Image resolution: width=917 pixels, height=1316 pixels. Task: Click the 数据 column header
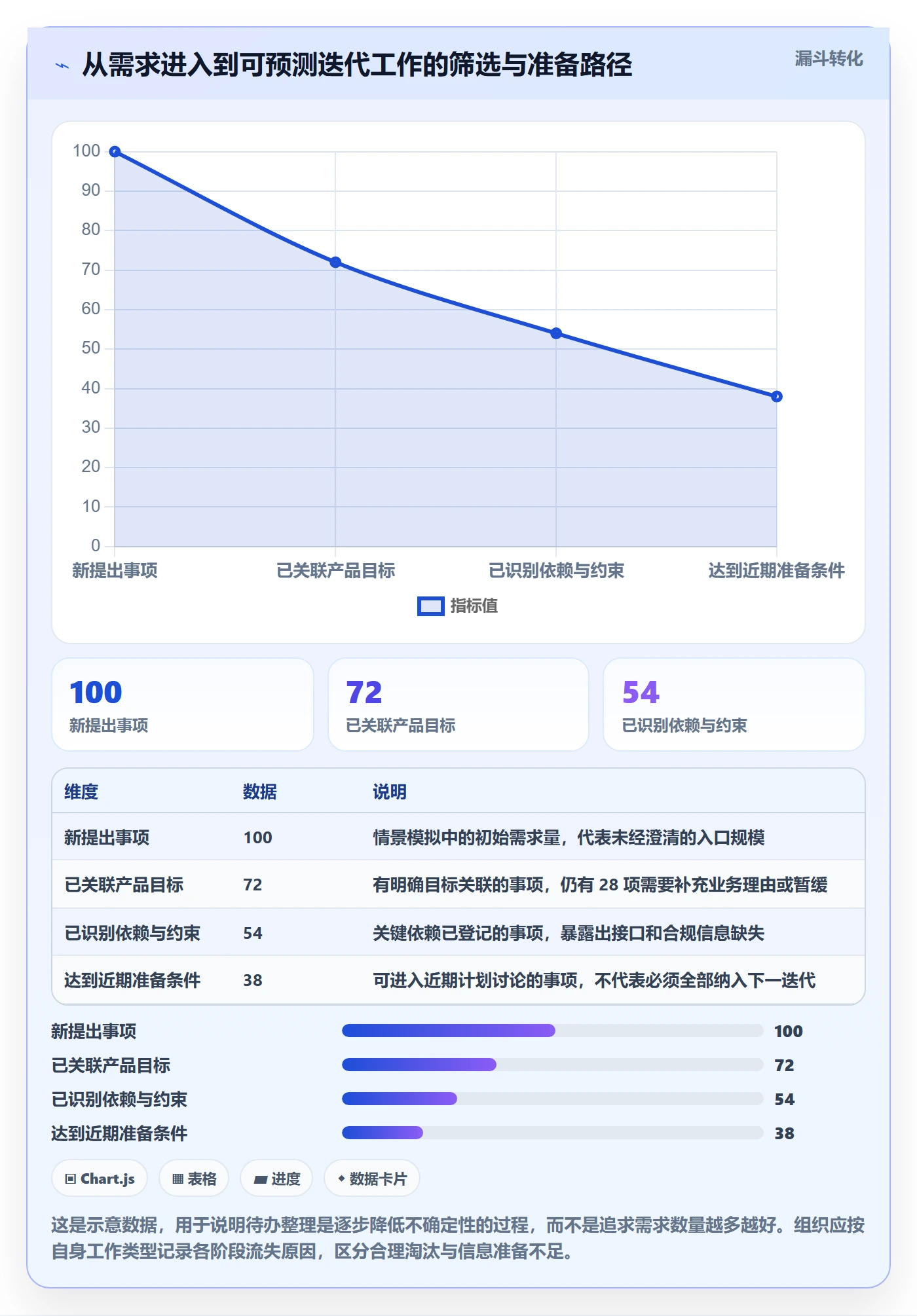pos(260,792)
